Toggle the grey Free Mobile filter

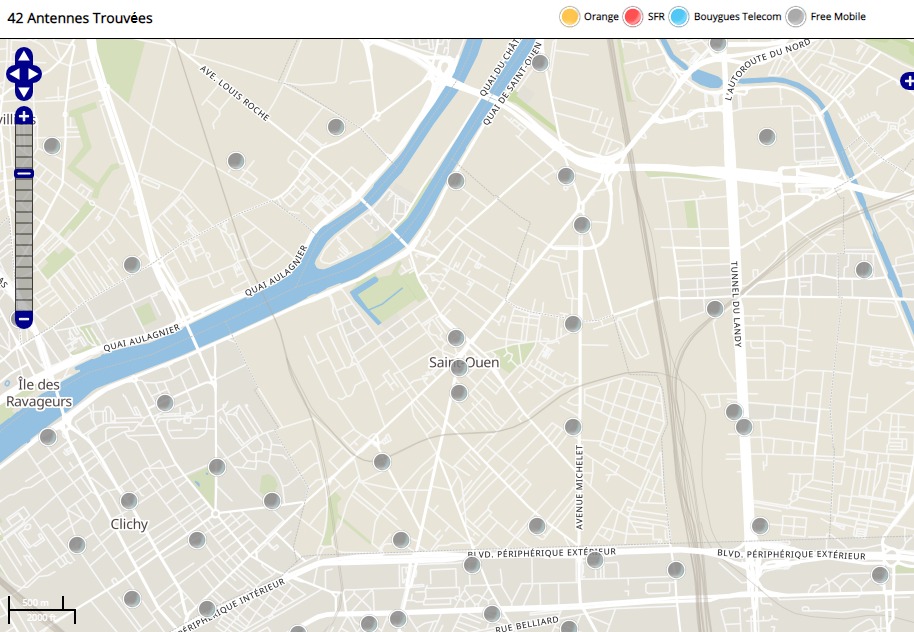tap(796, 17)
